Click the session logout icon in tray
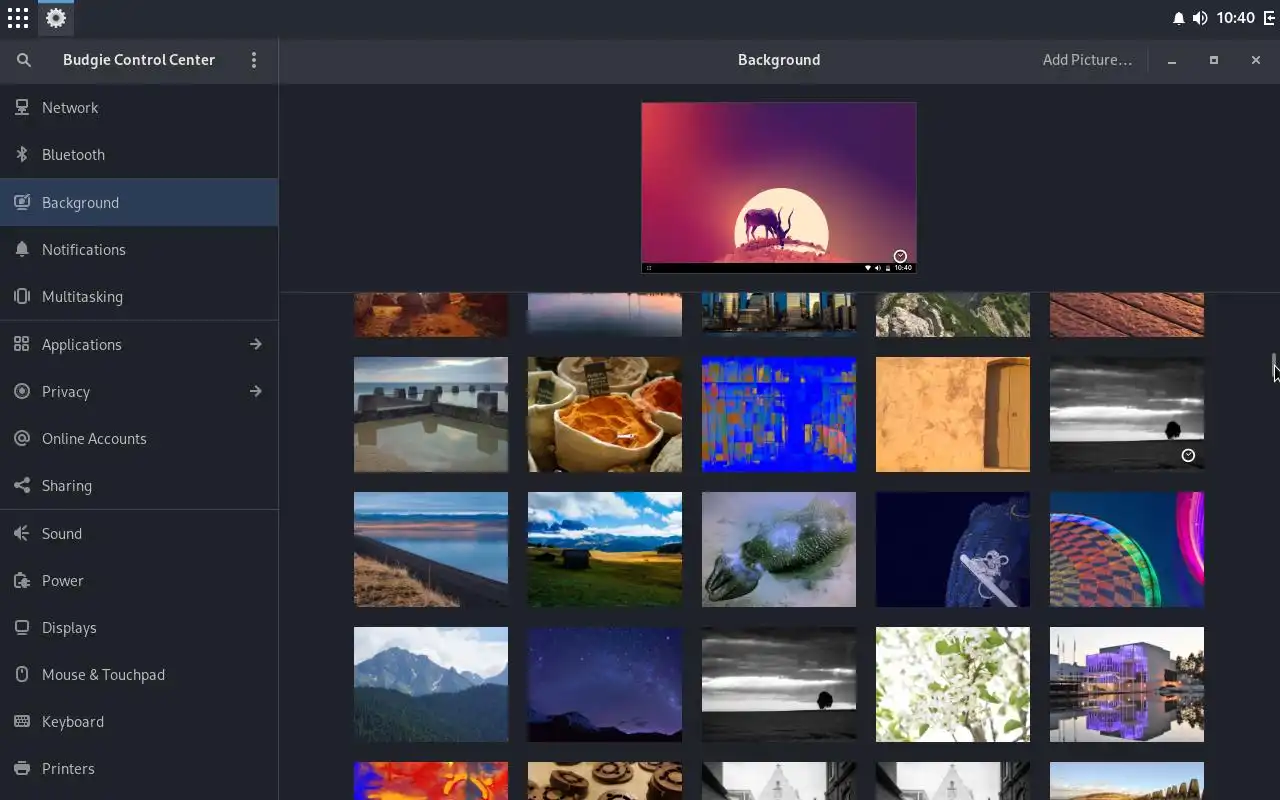This screenshot has height=800, width=1280. tap(1269, 18)
